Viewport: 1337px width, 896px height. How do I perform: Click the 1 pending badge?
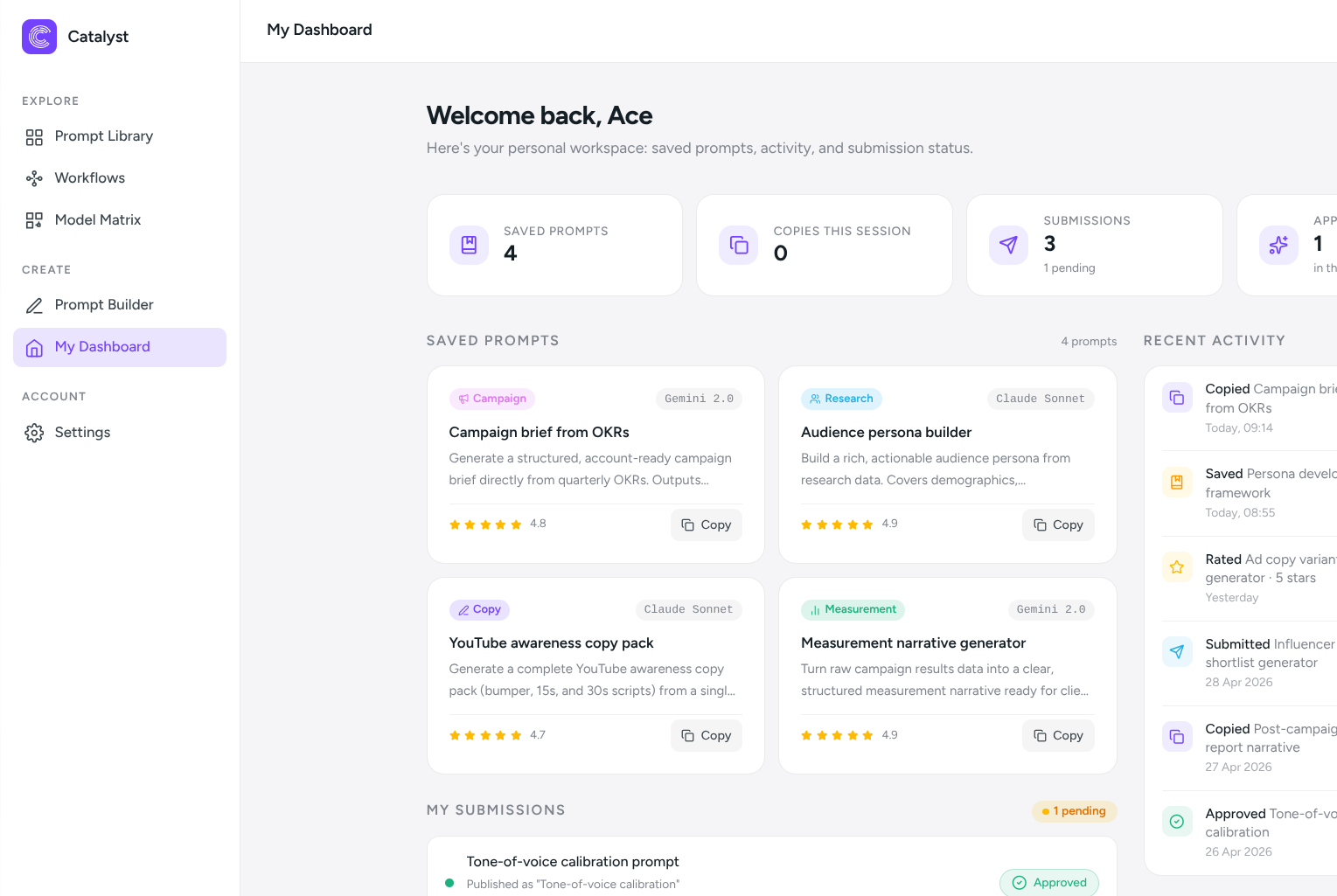click(1074, 811)
